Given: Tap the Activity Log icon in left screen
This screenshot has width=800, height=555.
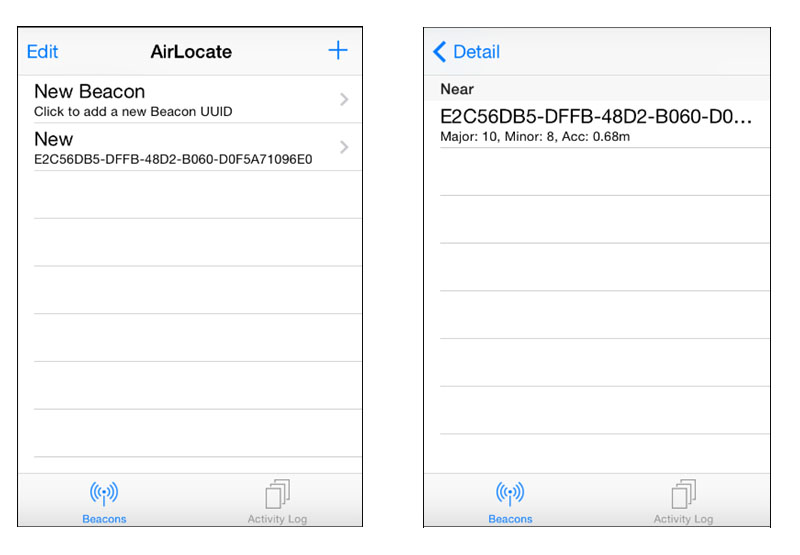Looking at the screenshot, I should coord(278,494).
